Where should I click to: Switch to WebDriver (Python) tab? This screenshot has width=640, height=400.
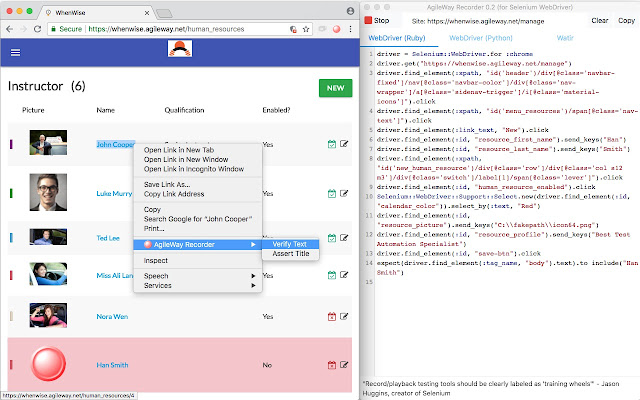[480, 38]
